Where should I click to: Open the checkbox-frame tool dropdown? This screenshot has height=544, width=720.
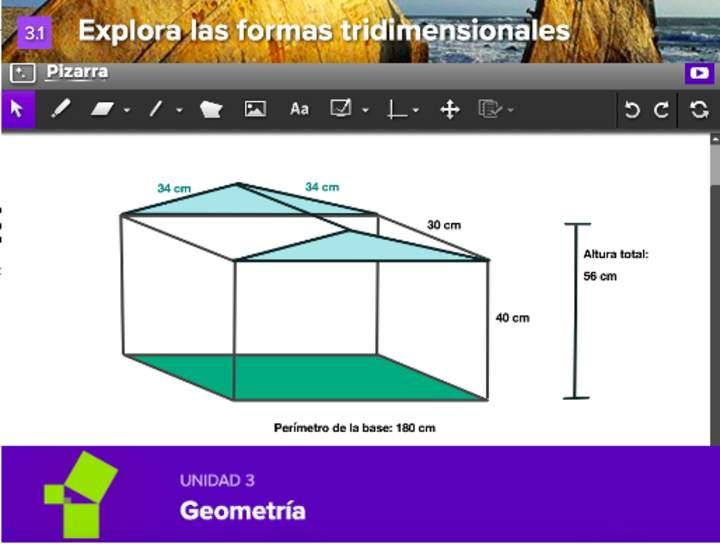click(365, 111)
